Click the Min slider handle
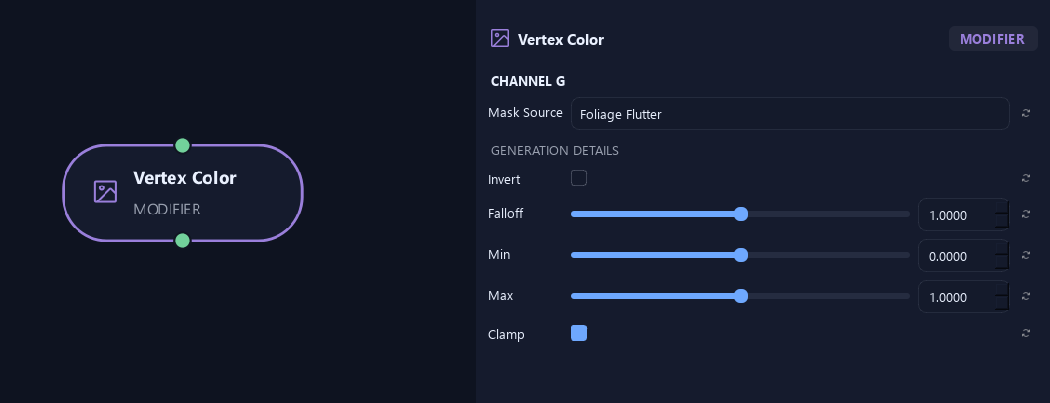The width and height of the screenshot is (1050, 403). [741, 255]
